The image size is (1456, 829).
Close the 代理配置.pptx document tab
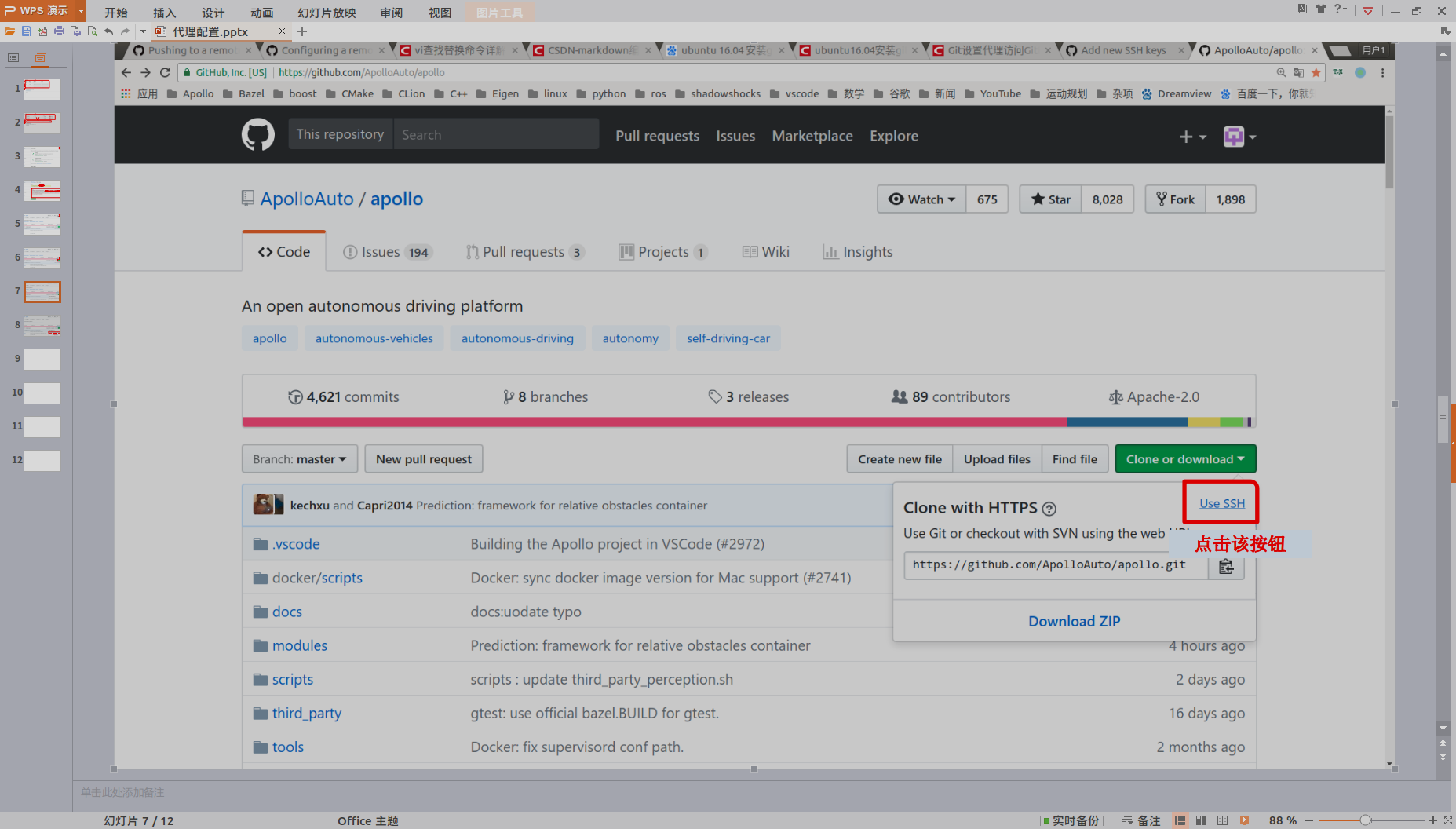point(282,31)
